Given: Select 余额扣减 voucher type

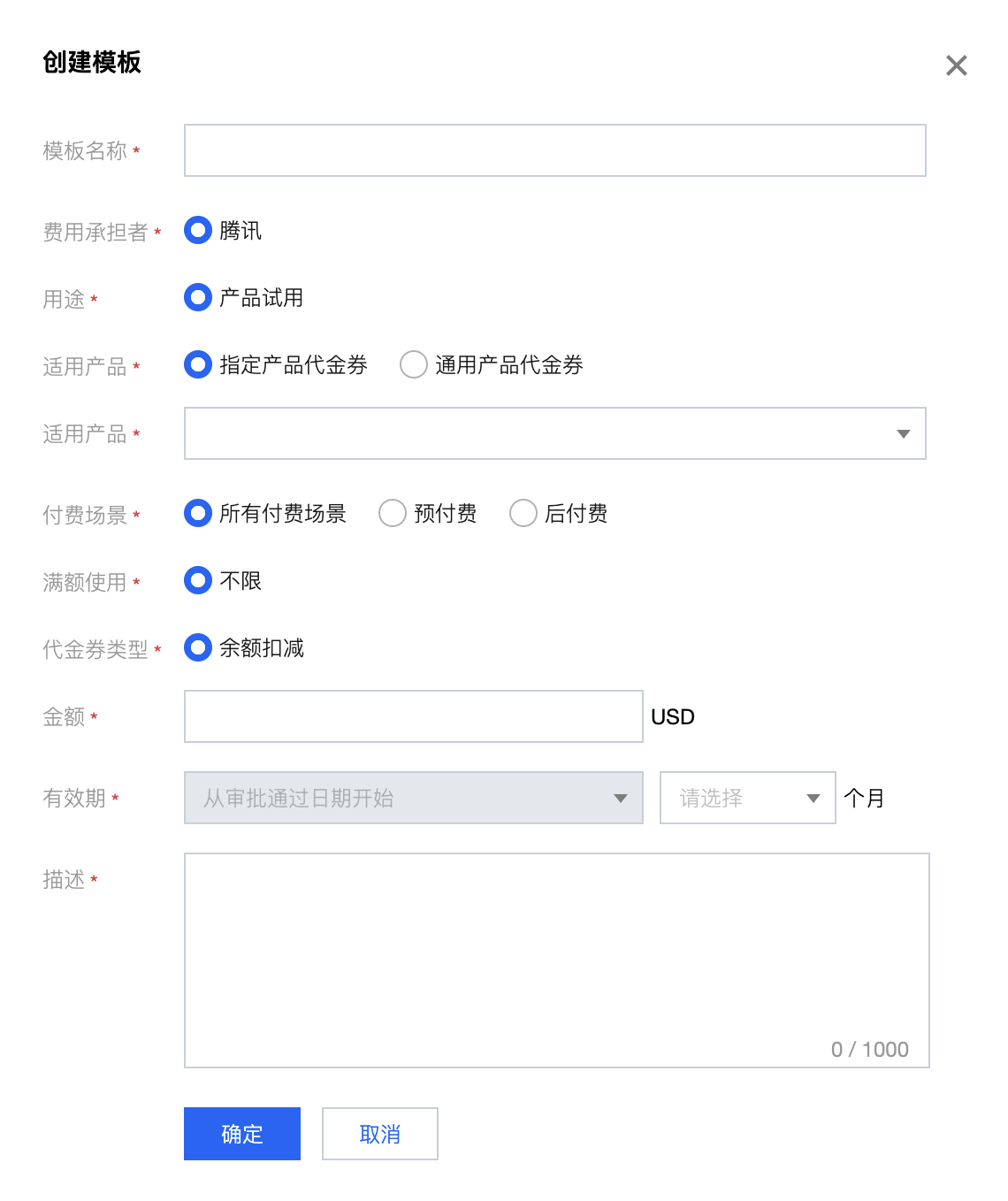Looking at the screenshot, I should [199, 648].
